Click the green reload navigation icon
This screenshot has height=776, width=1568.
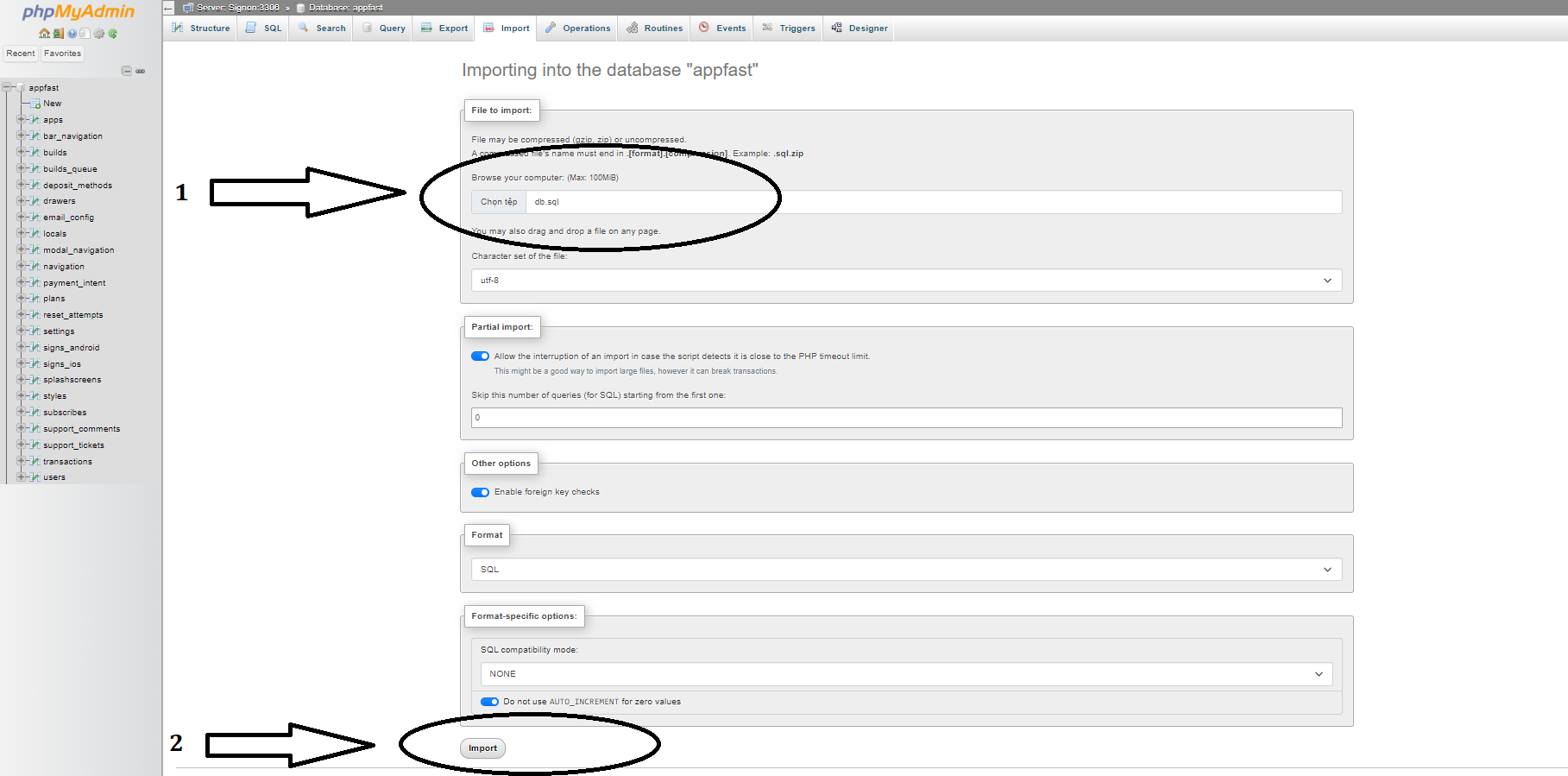[112, 34]
